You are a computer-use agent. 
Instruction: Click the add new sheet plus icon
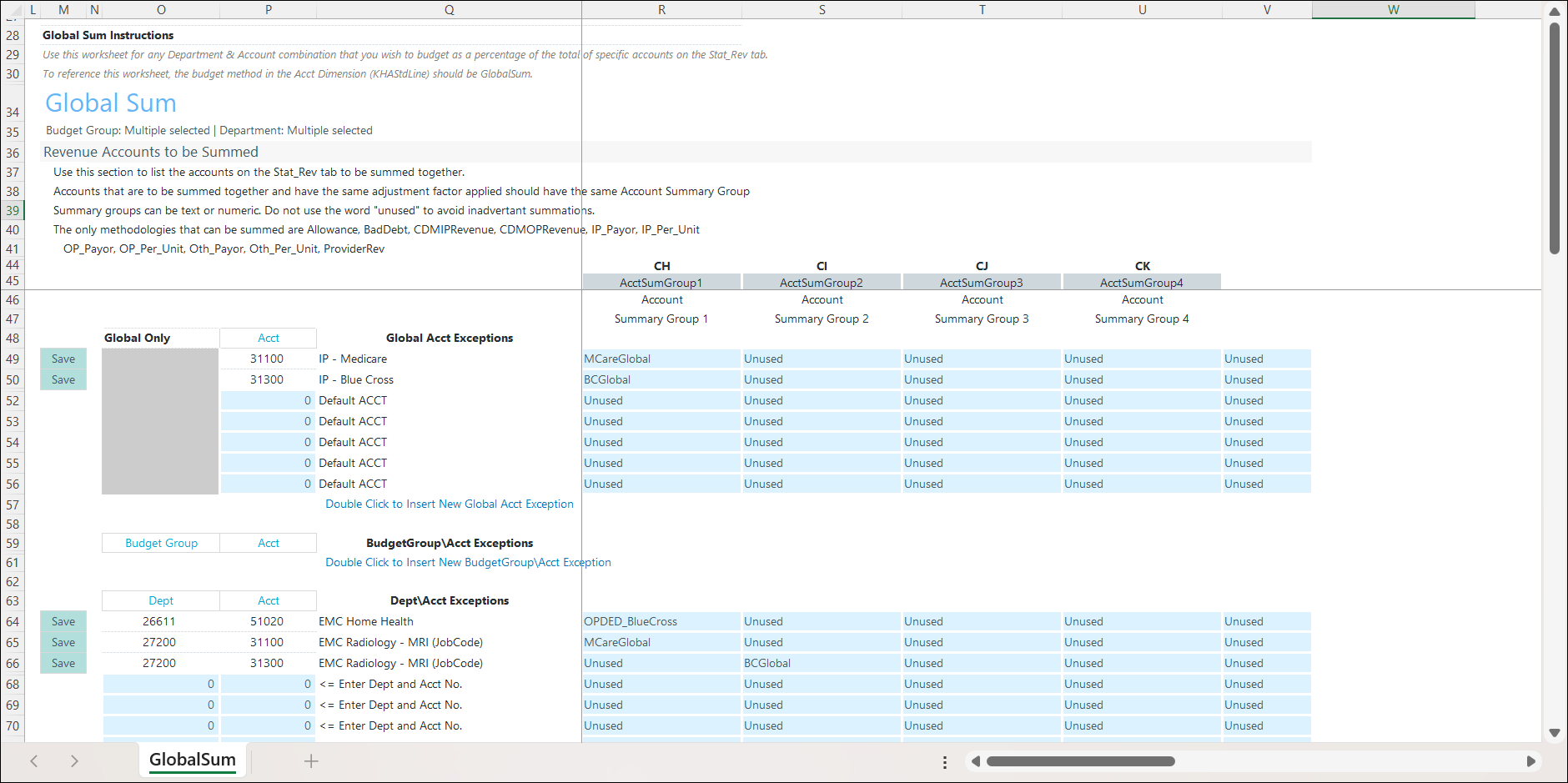[311, 760]
